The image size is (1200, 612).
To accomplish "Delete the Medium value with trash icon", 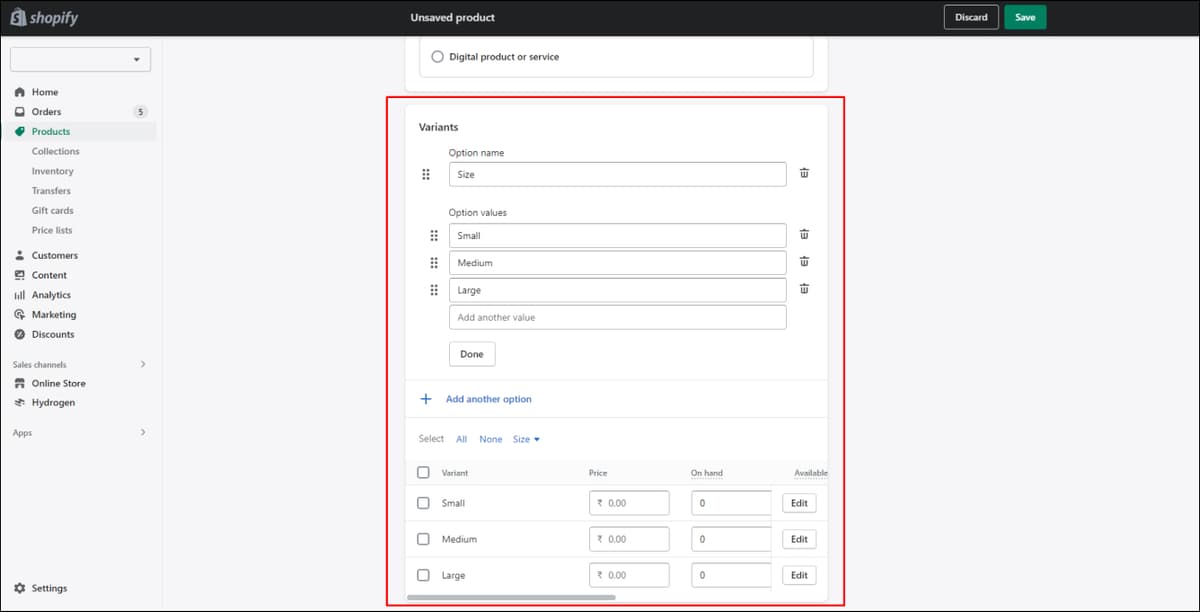I will point(804,262).
